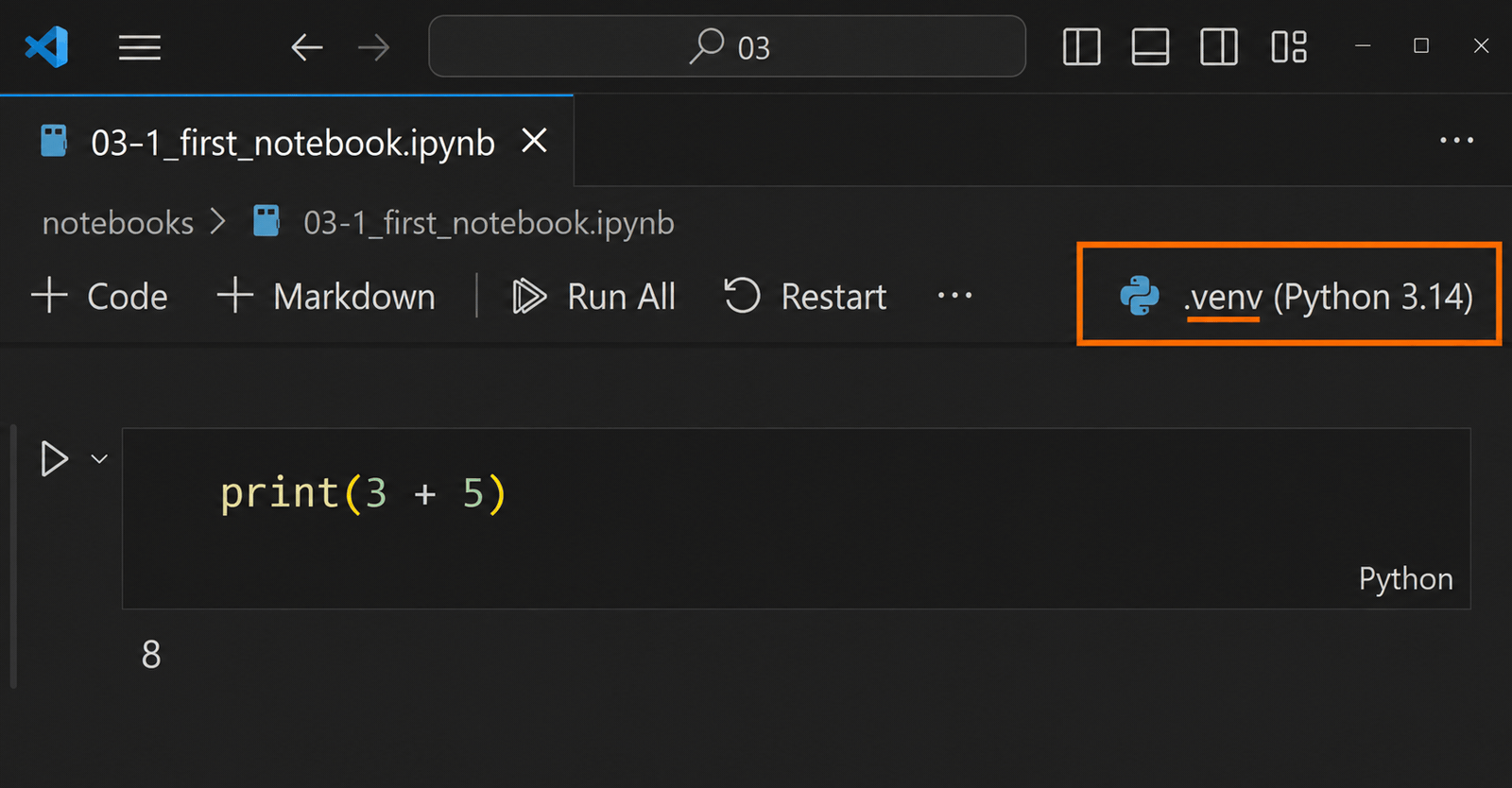Minimize the VS Code window
This screenshot has width=1512, height=788.
(x=1363, y=45)
